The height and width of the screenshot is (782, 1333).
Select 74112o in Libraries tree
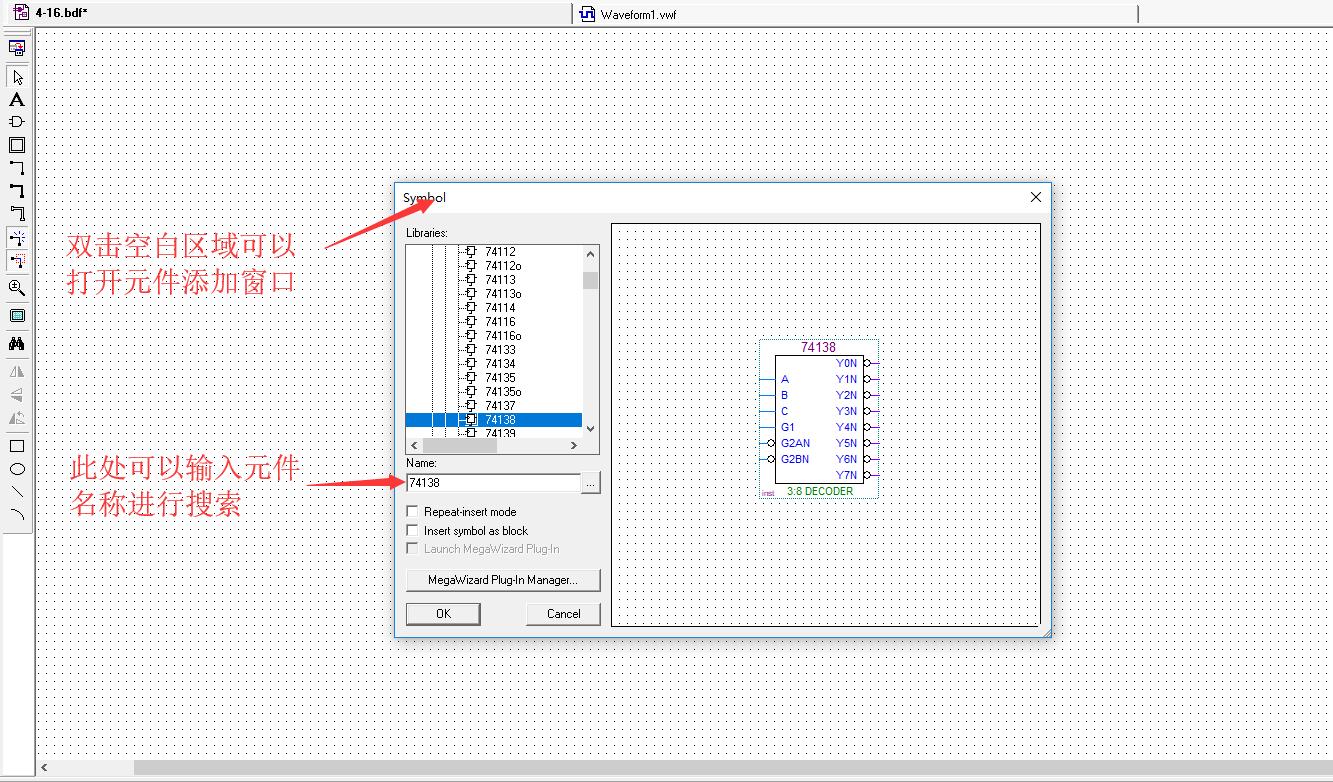coord(503,266)
